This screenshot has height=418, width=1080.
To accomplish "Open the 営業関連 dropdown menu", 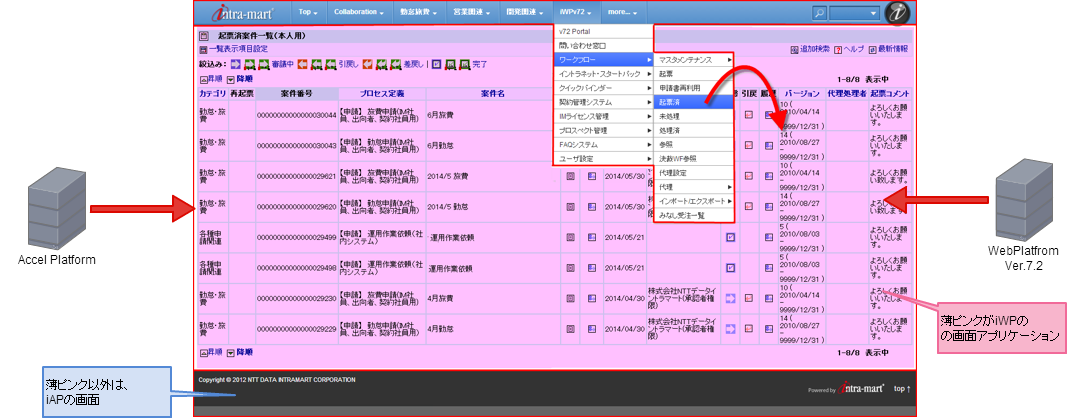I will point(472,12).
